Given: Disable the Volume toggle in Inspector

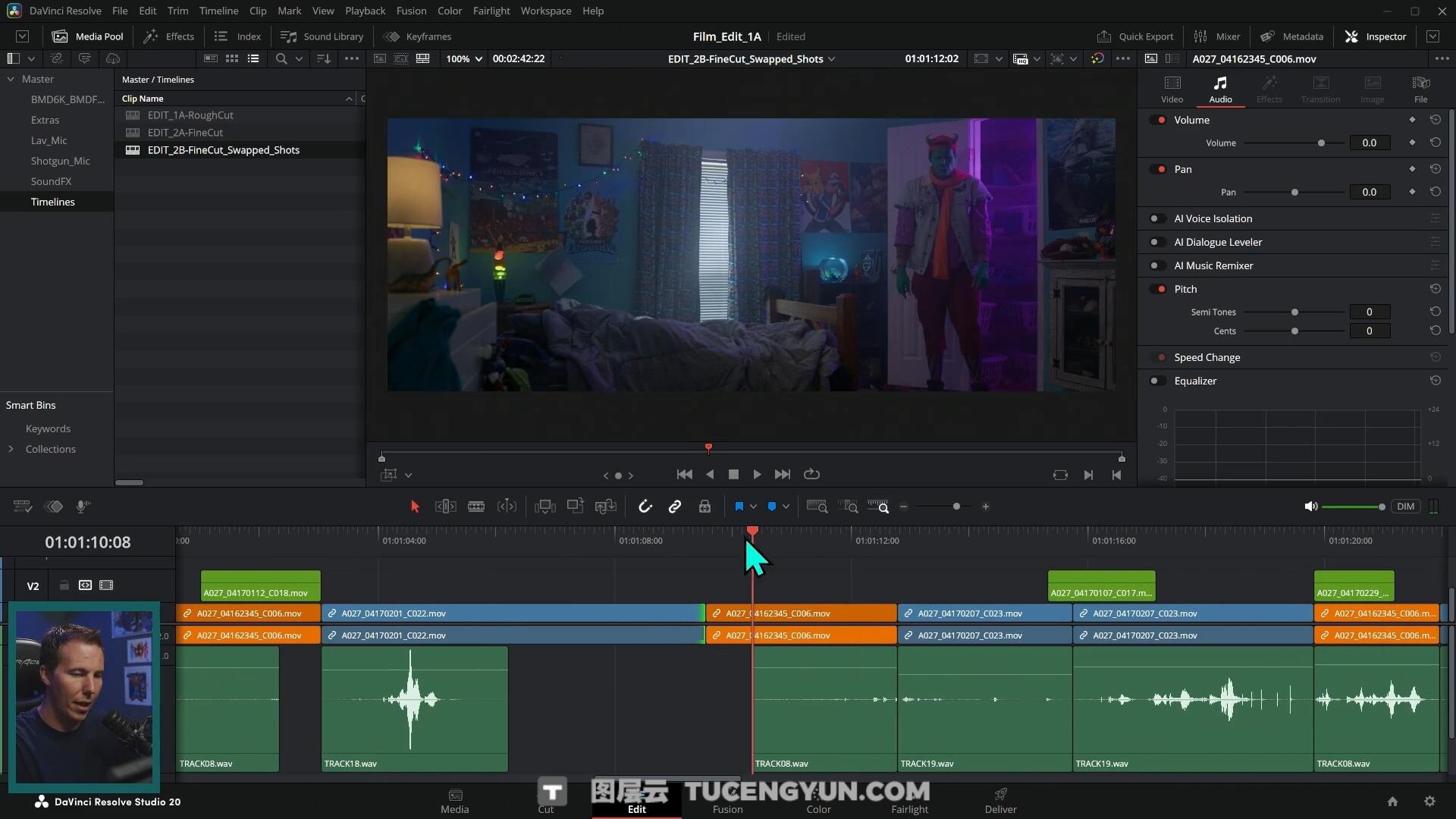Looking at the screenshot, I should coord(1158,120).
